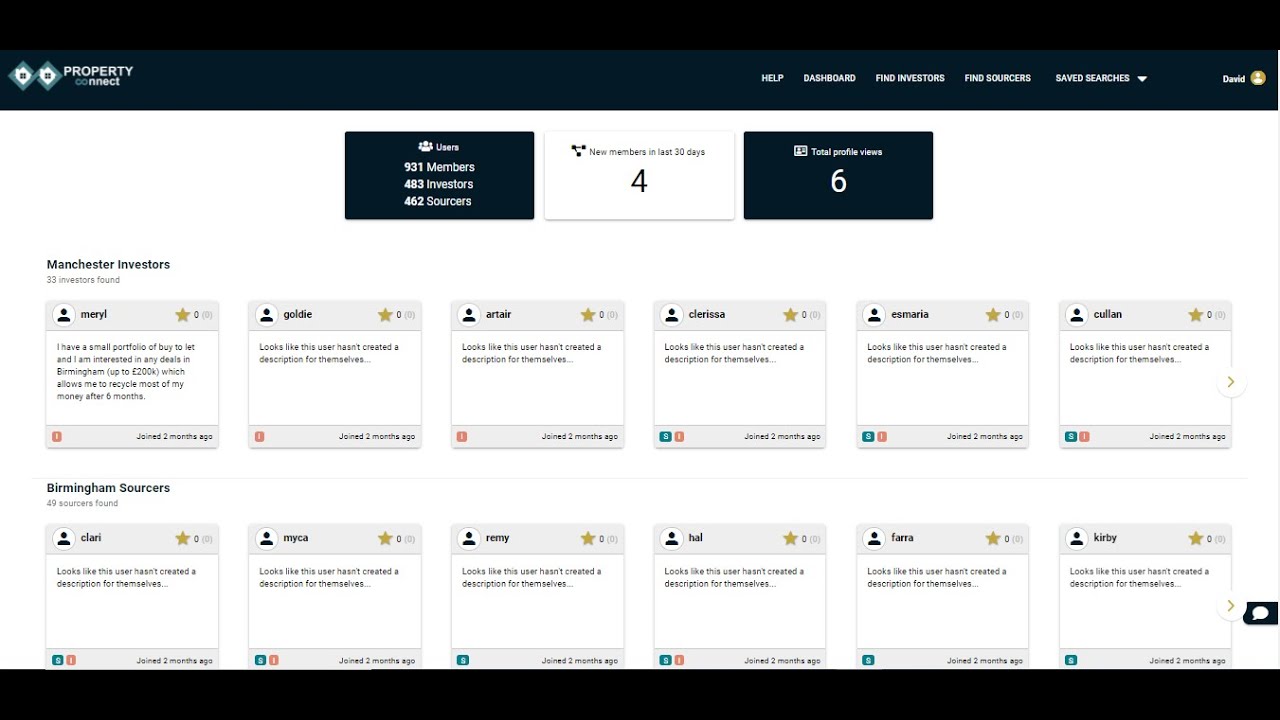Screen dimensions: 1280x720
Task: Open the Help menu item
Action: click(772, 78)
